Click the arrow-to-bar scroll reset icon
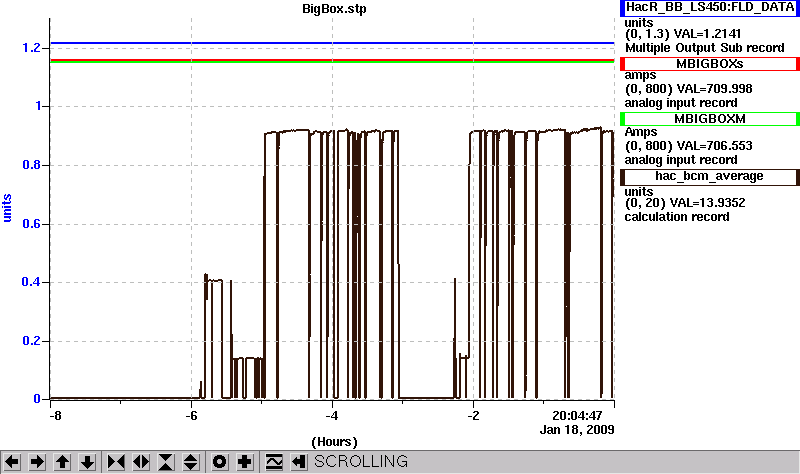 click(299, 462)
